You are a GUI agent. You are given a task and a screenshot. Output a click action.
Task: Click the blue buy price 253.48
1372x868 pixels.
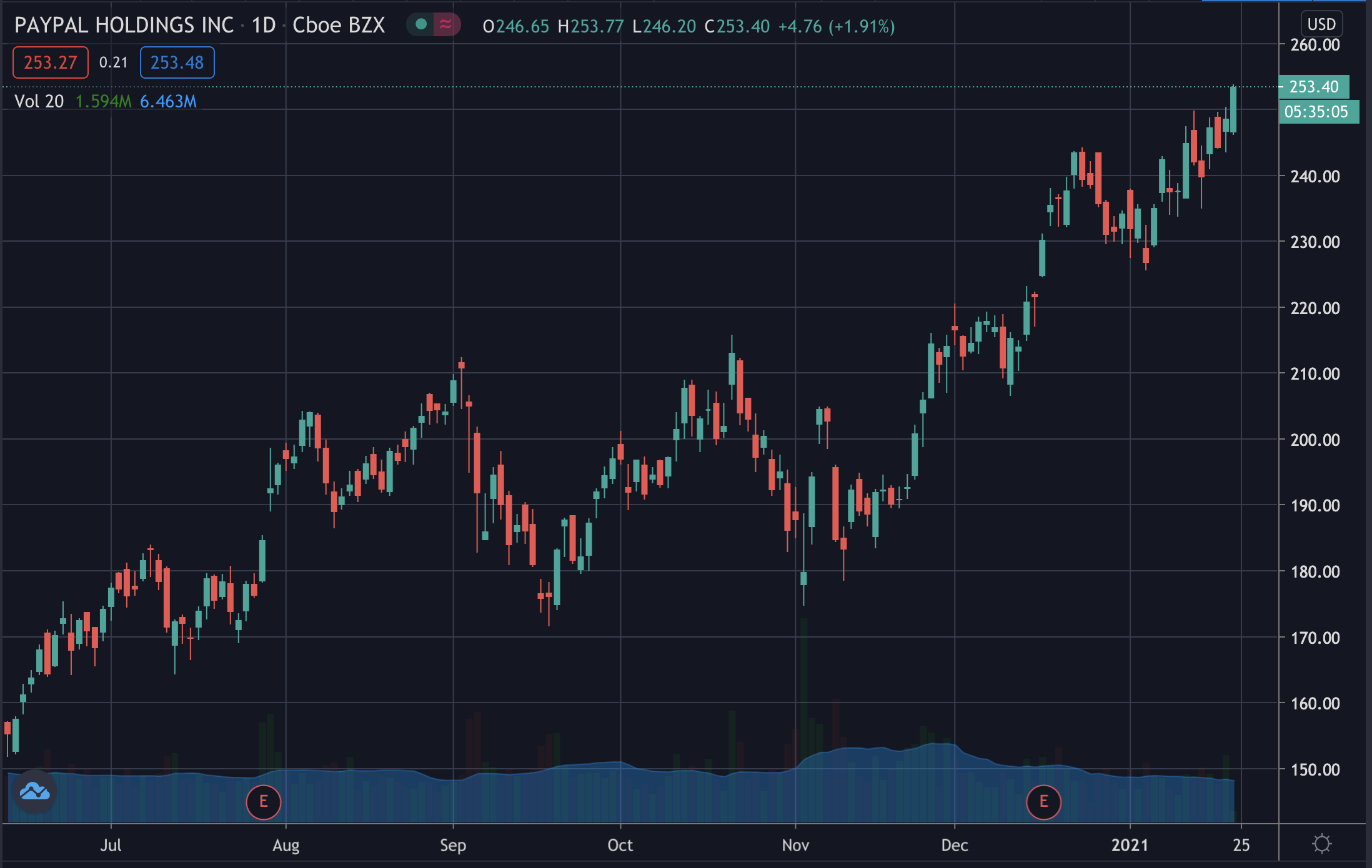pyautogui.click(x=177, y=62)
